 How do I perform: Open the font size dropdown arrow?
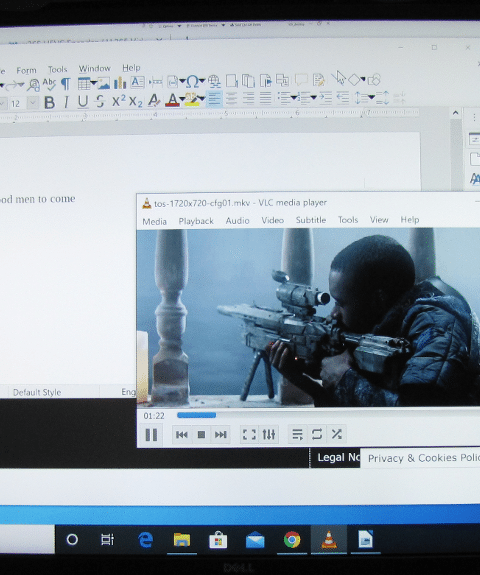[33, 103]
